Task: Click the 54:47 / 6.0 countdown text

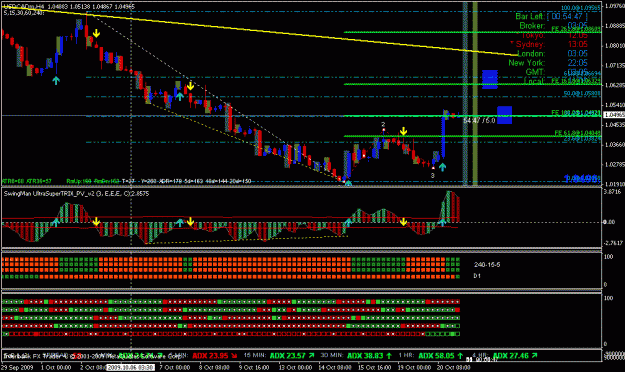Action: click(479, 120)
